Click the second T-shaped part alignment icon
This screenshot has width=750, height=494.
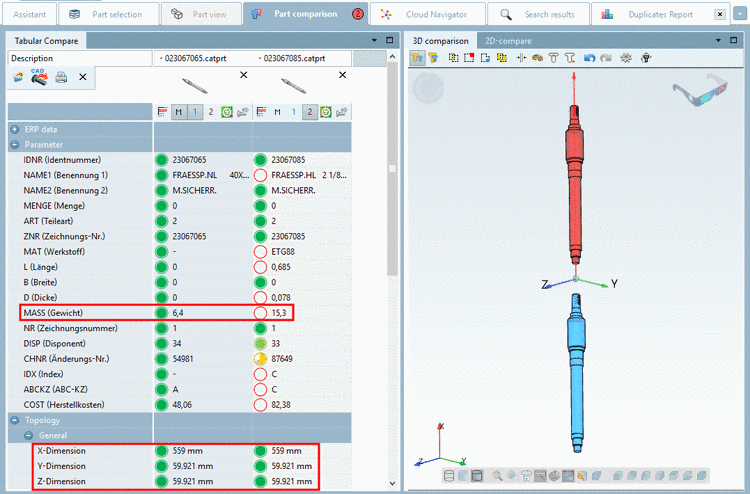[x=570, y=58]
